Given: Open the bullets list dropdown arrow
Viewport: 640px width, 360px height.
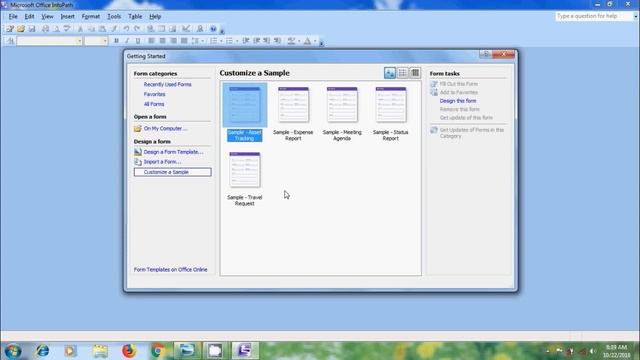Looking at the screenshot, I should [237, 41].
